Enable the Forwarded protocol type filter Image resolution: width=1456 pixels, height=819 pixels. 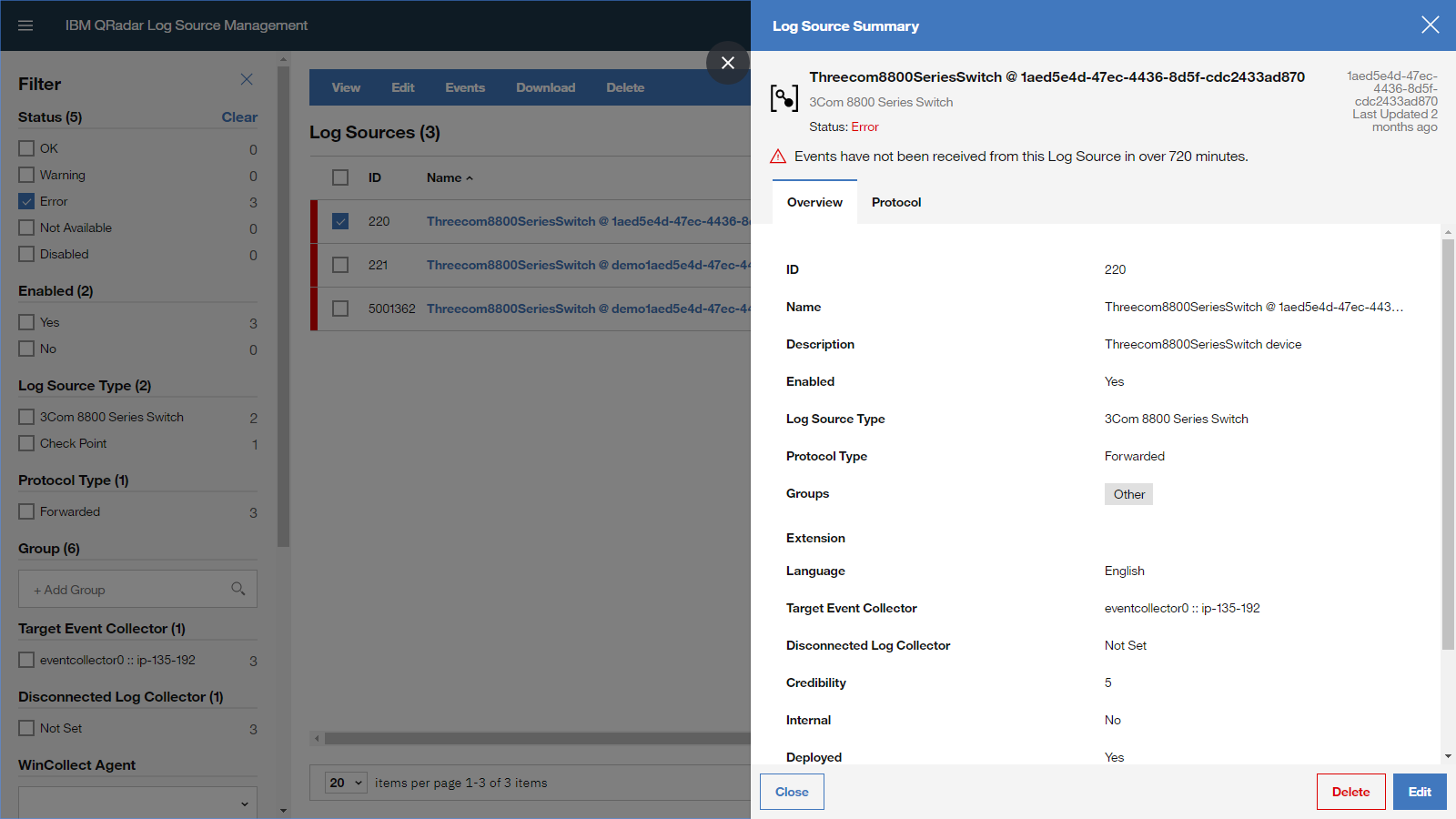[x=26, y=511]
